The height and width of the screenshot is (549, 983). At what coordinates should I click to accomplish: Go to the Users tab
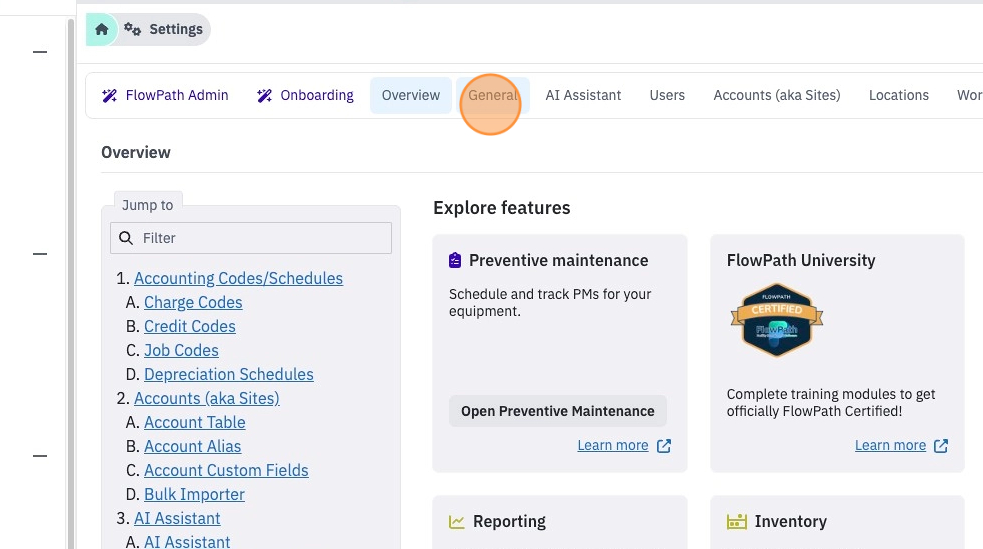pos(667,95)
